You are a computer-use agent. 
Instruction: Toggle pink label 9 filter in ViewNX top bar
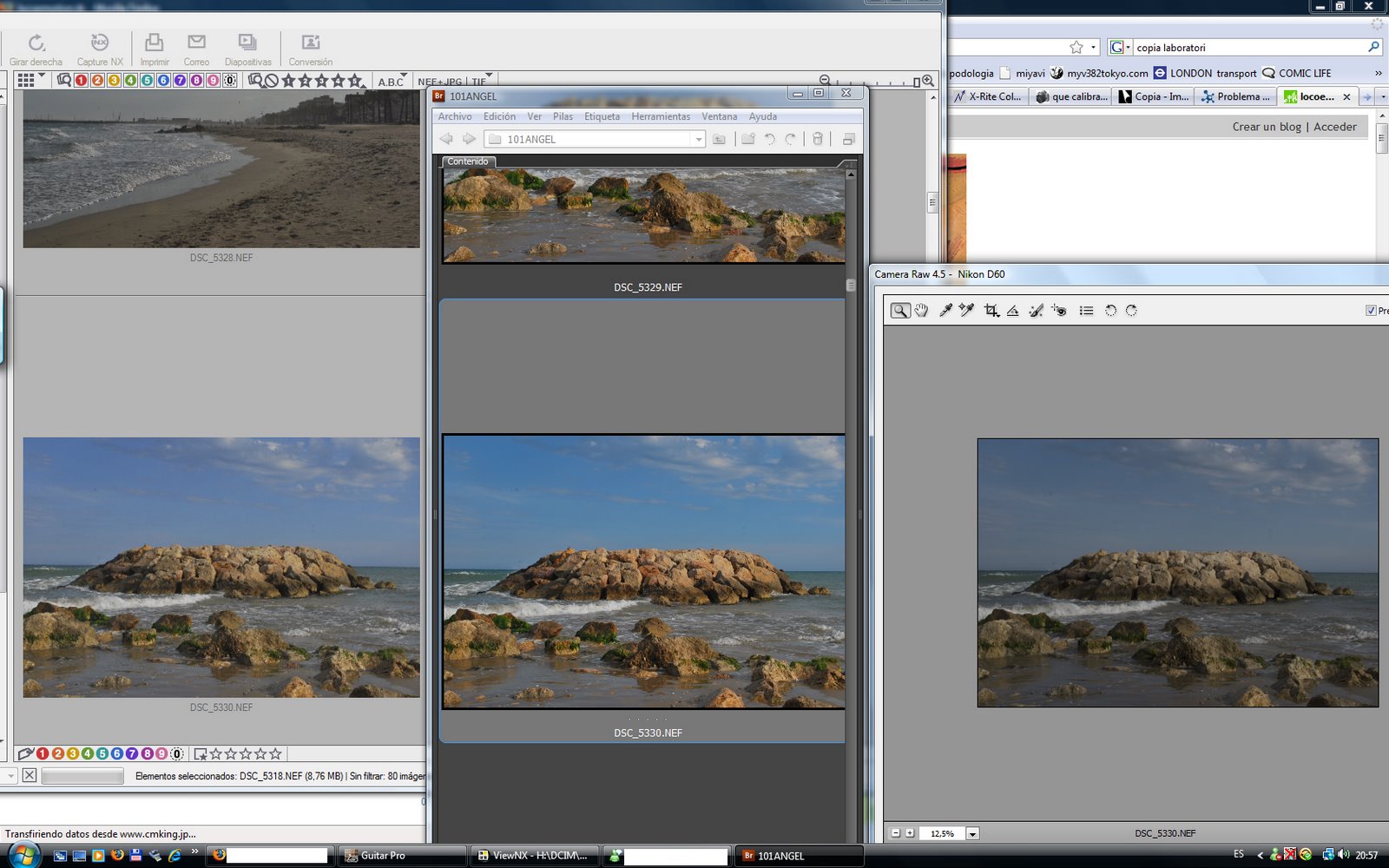coord(213,81)
